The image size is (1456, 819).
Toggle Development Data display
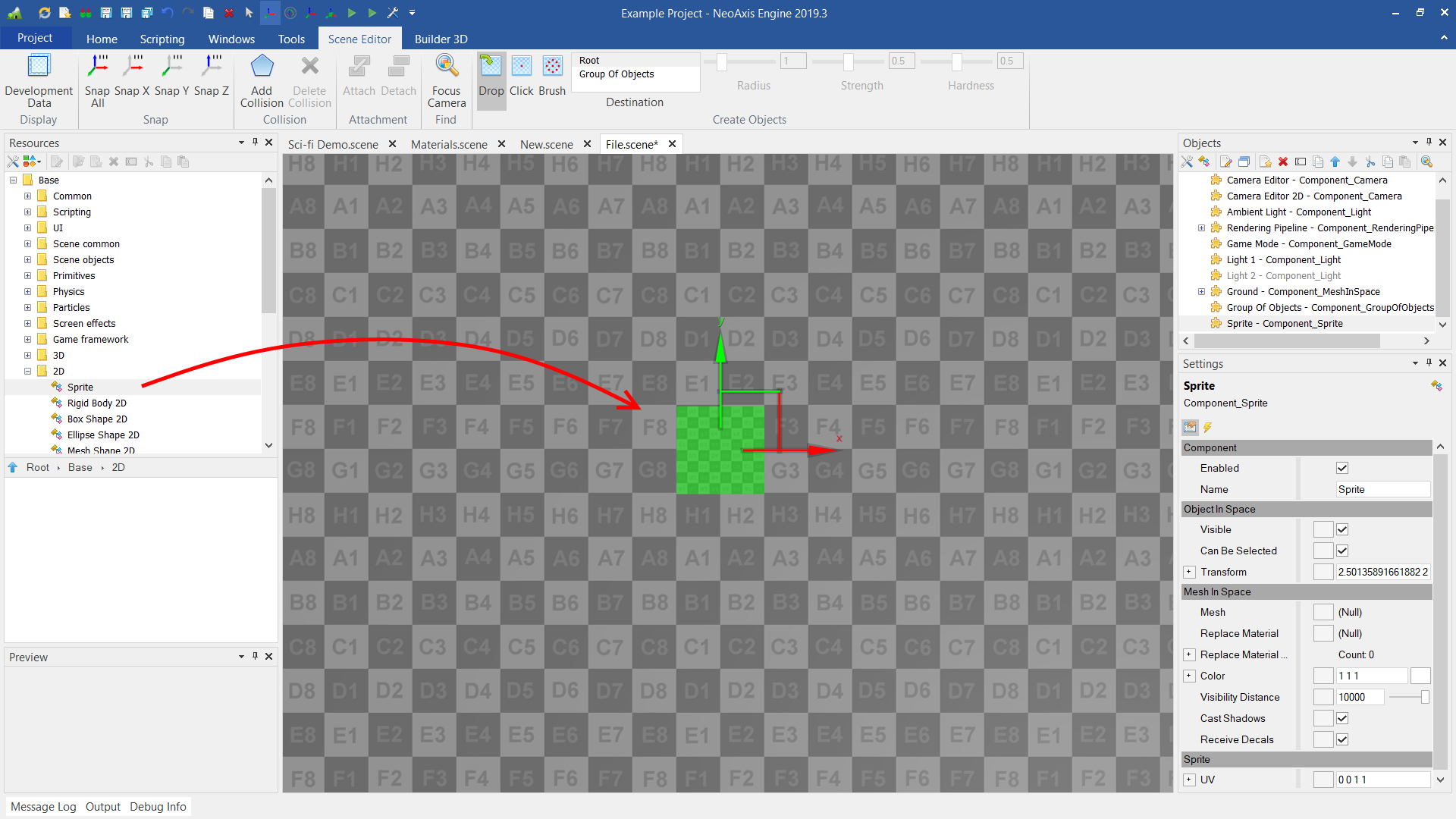point(39,68)
